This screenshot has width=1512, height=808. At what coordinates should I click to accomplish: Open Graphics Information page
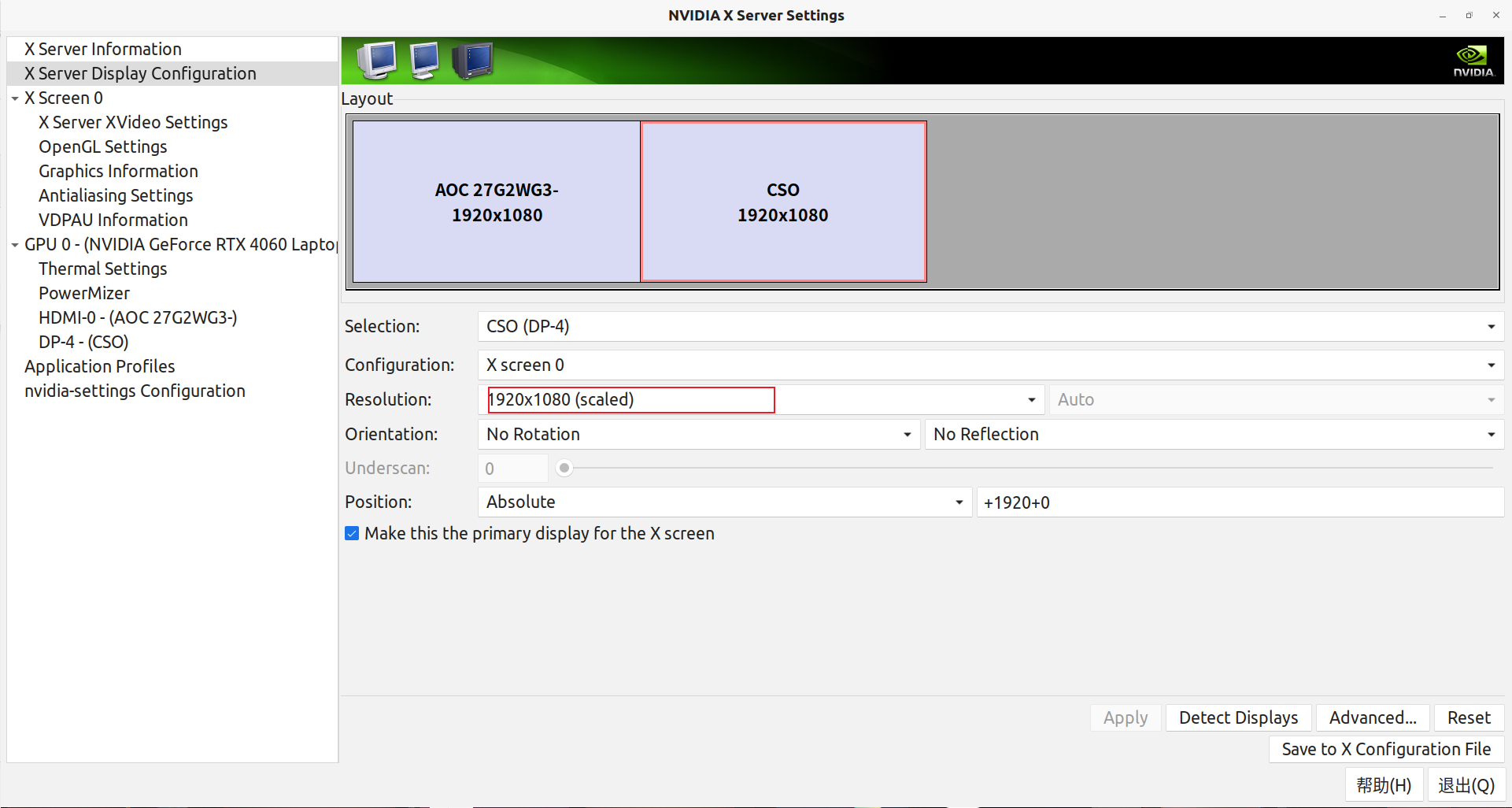pos(118,171)
